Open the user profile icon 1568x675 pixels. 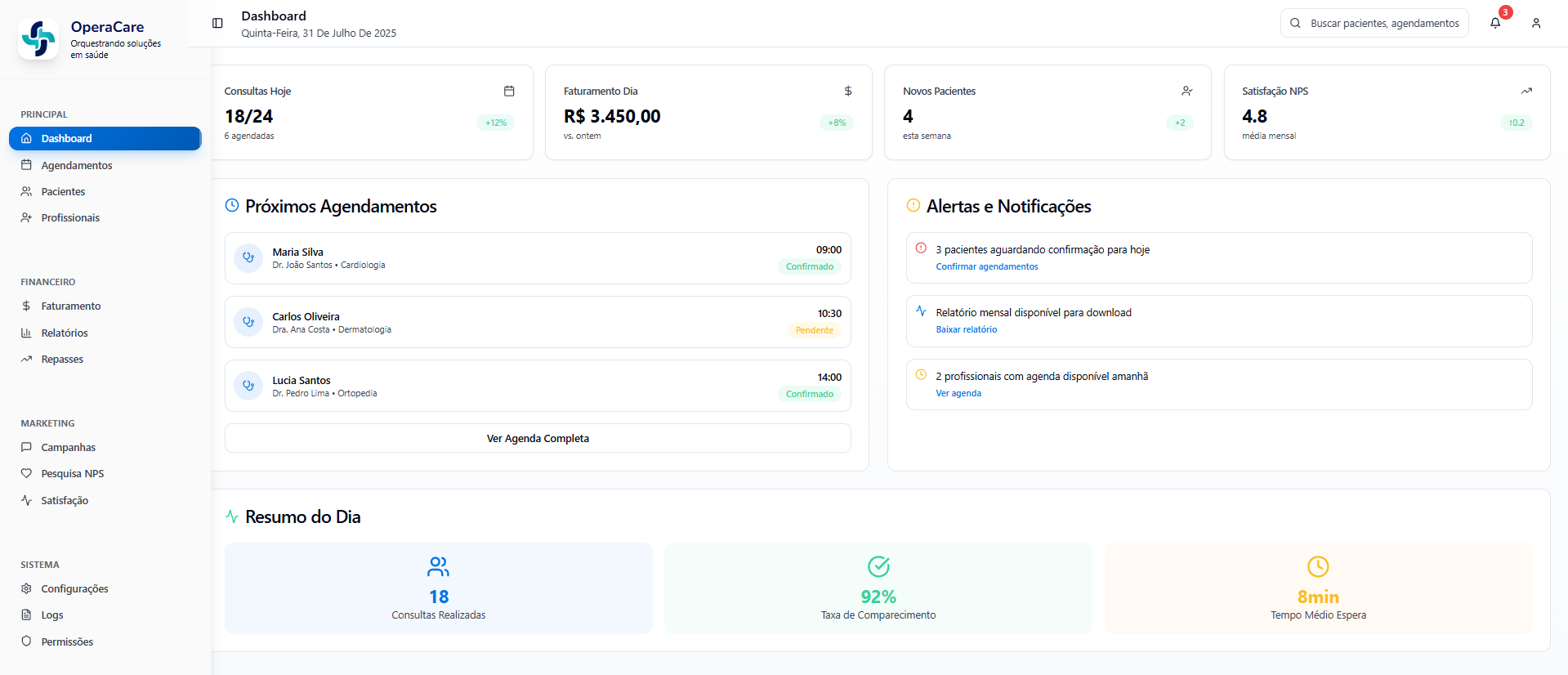[1536, 23]
